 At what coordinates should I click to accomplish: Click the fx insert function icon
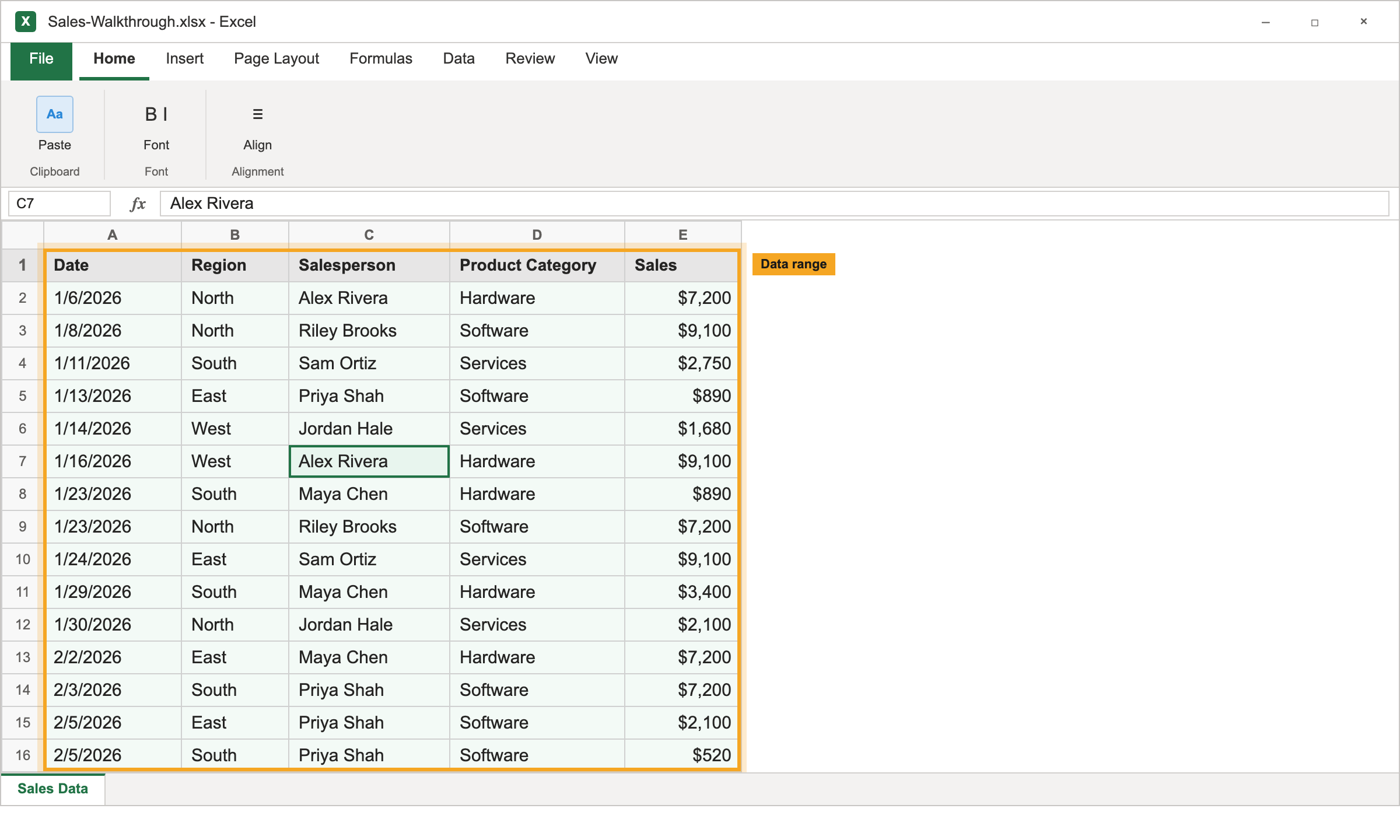(138, 204)
